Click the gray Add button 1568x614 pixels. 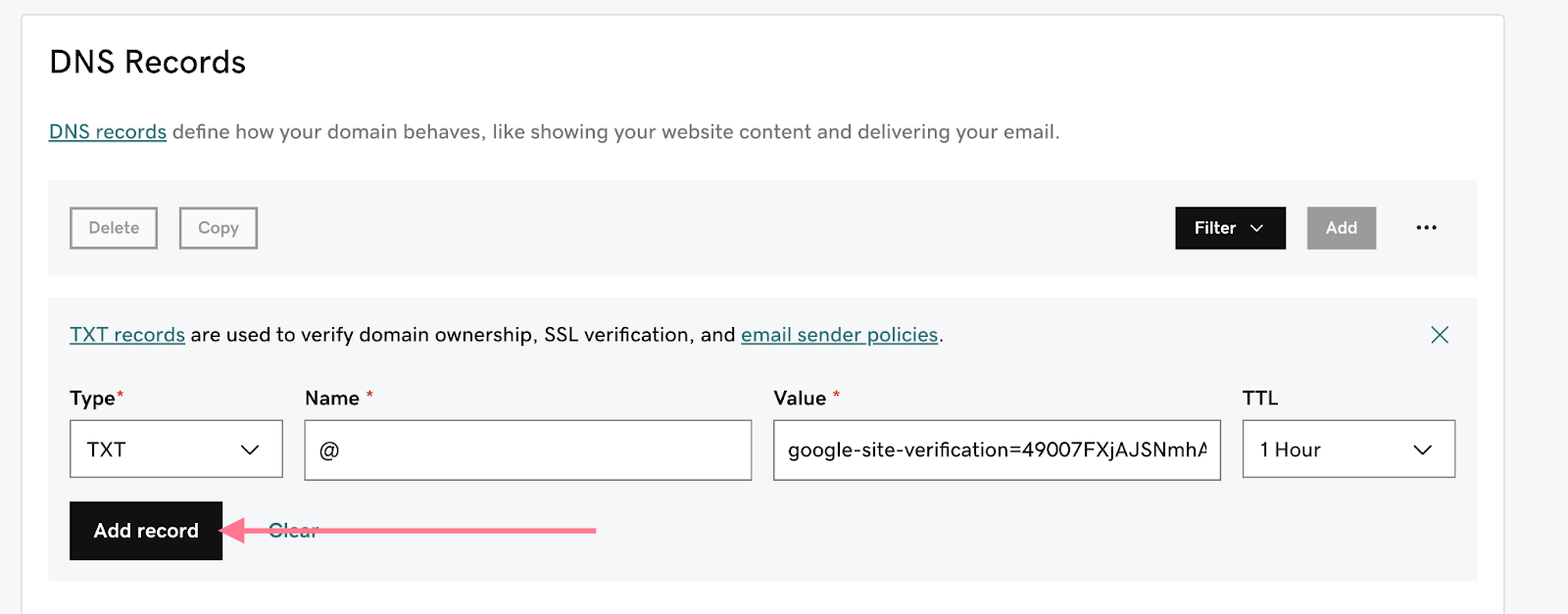1341,228
